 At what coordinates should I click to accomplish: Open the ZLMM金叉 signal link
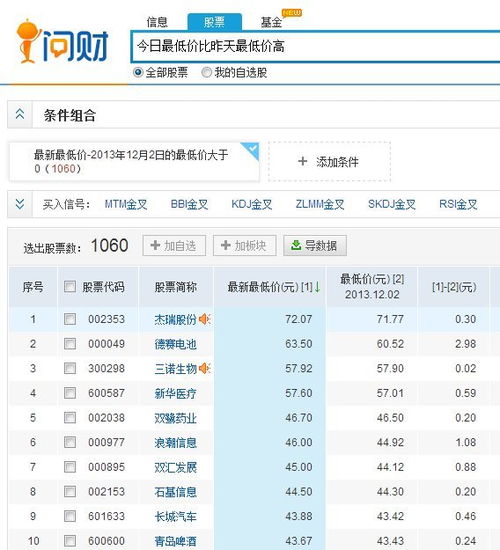(x=320, y=204)
